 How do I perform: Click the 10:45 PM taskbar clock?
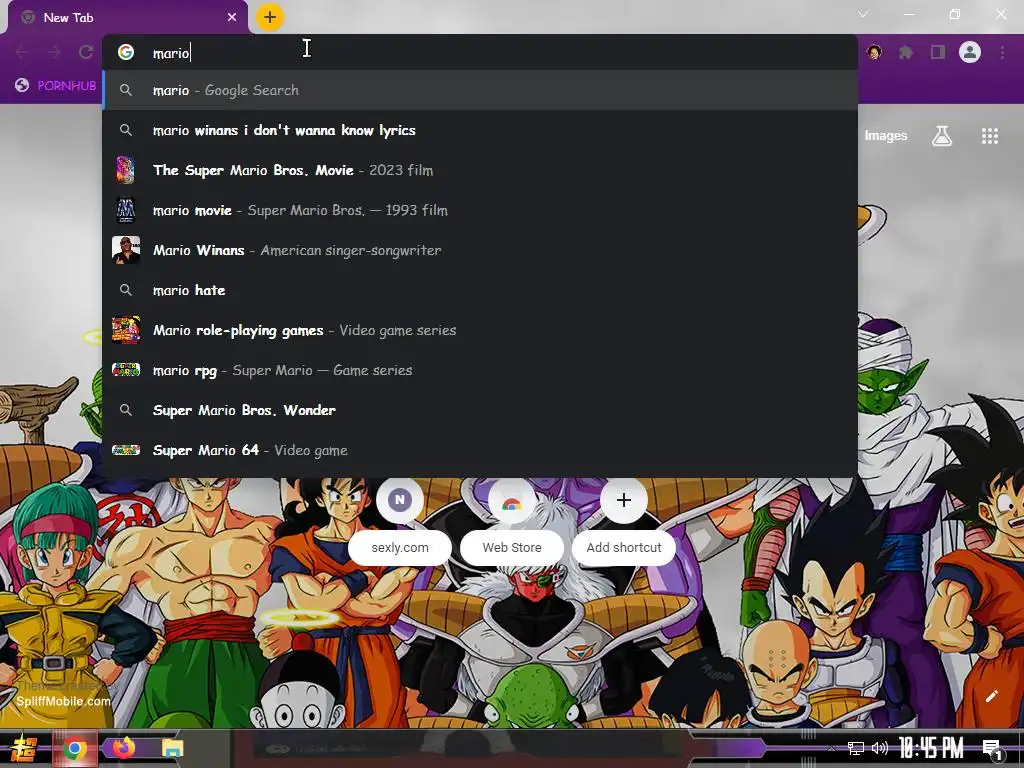tap(931, 748)
